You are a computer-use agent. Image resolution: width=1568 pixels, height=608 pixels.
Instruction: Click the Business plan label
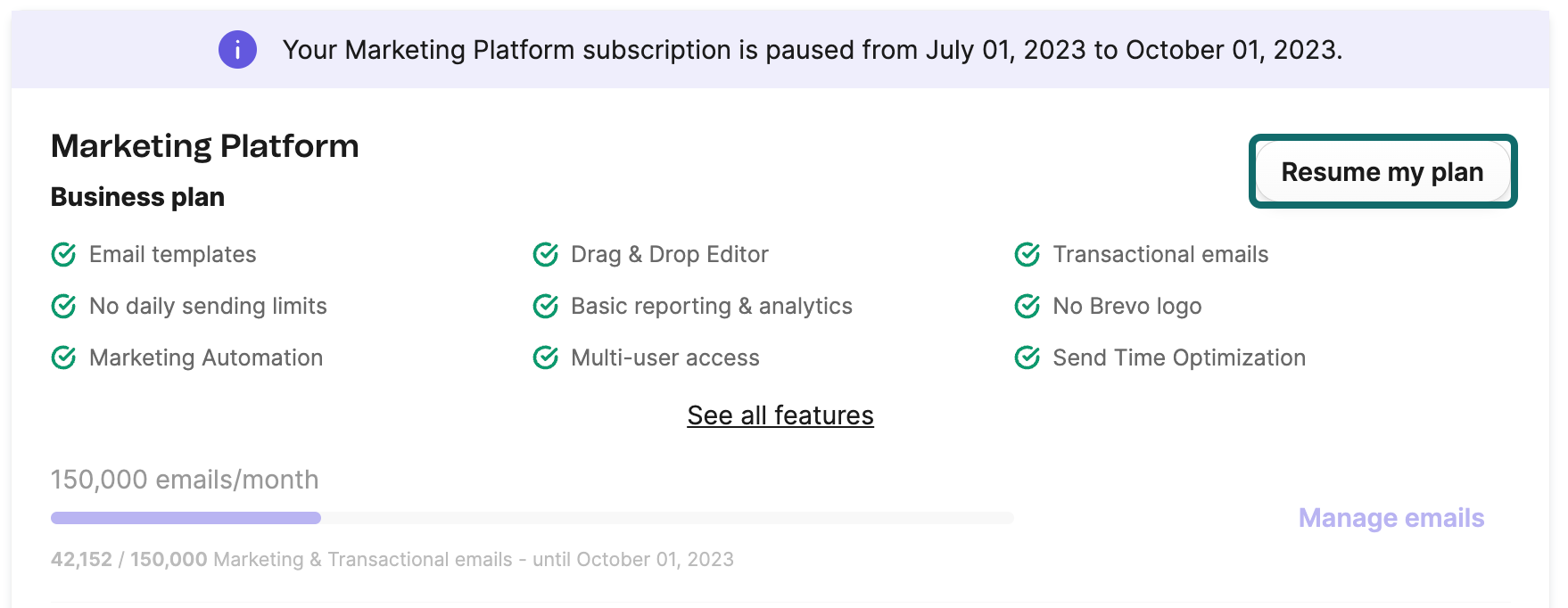pyautogui.click(x=137, y=197)
